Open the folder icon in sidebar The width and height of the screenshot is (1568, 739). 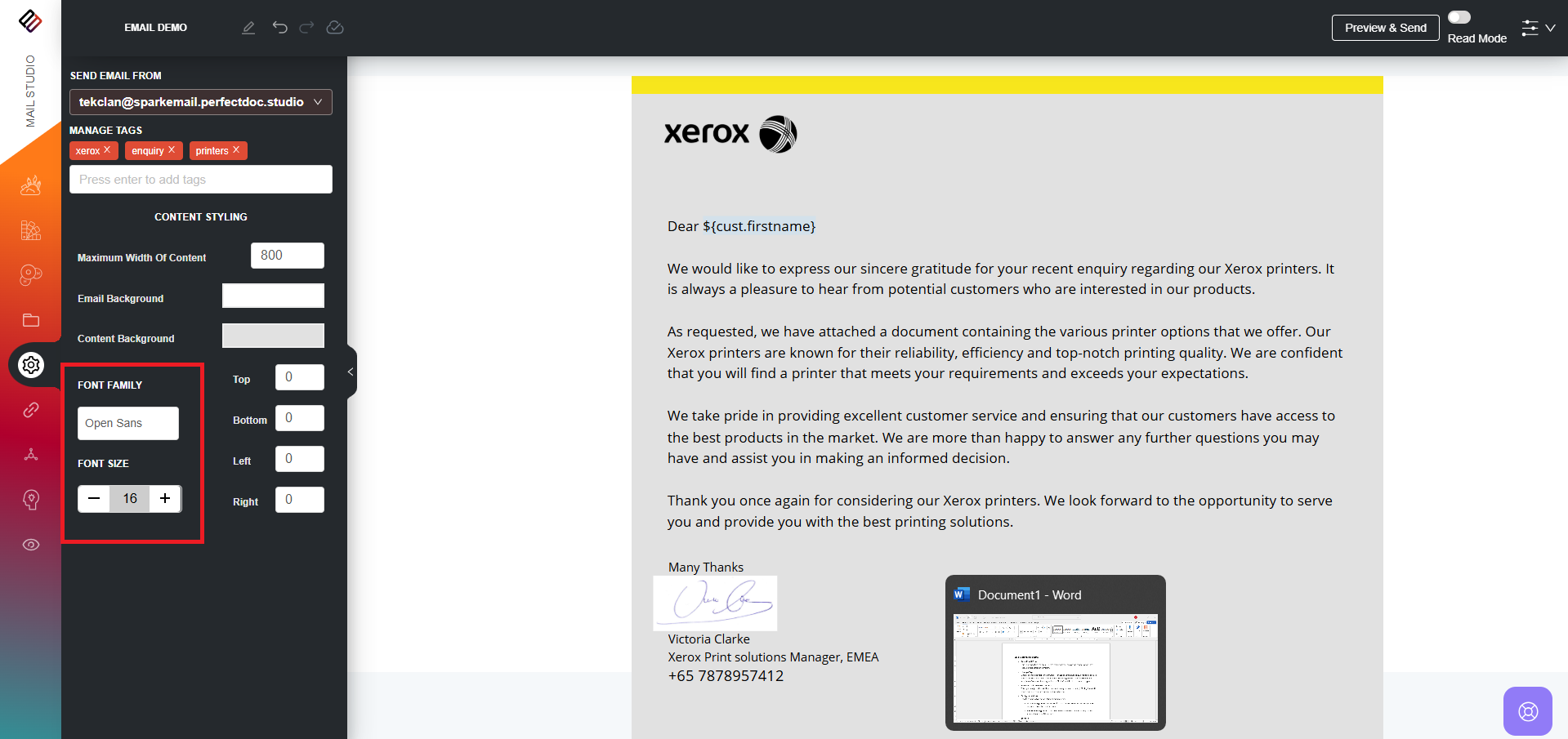(31, 320)
